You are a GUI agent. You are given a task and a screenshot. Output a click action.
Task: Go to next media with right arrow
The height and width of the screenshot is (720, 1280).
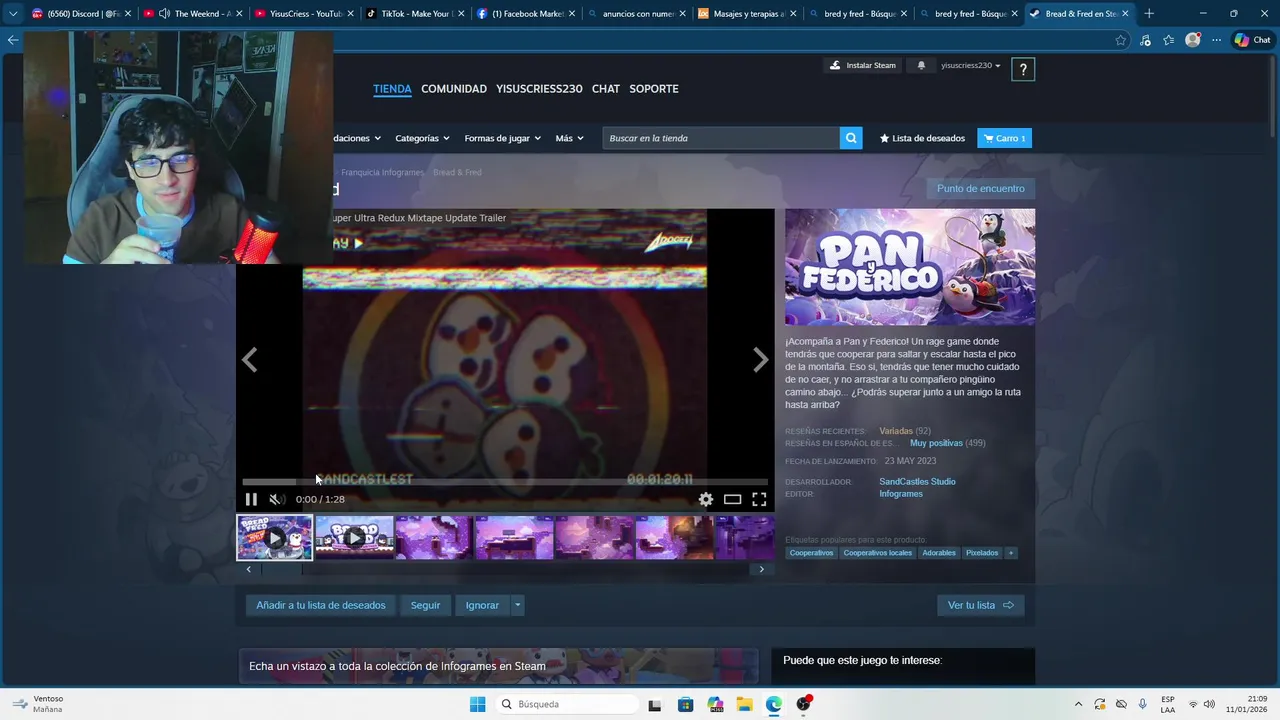point(760,360)
